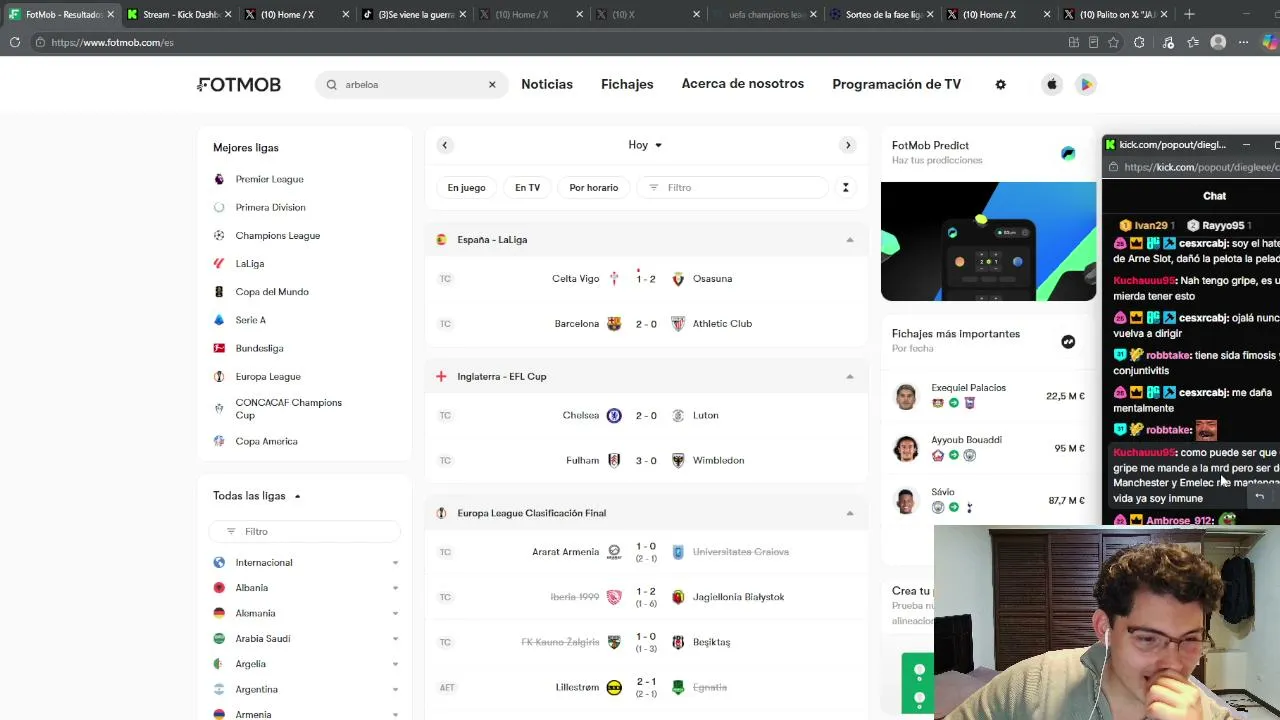Toggle collapse-all matches button beside the filter field

coord(845,188)
